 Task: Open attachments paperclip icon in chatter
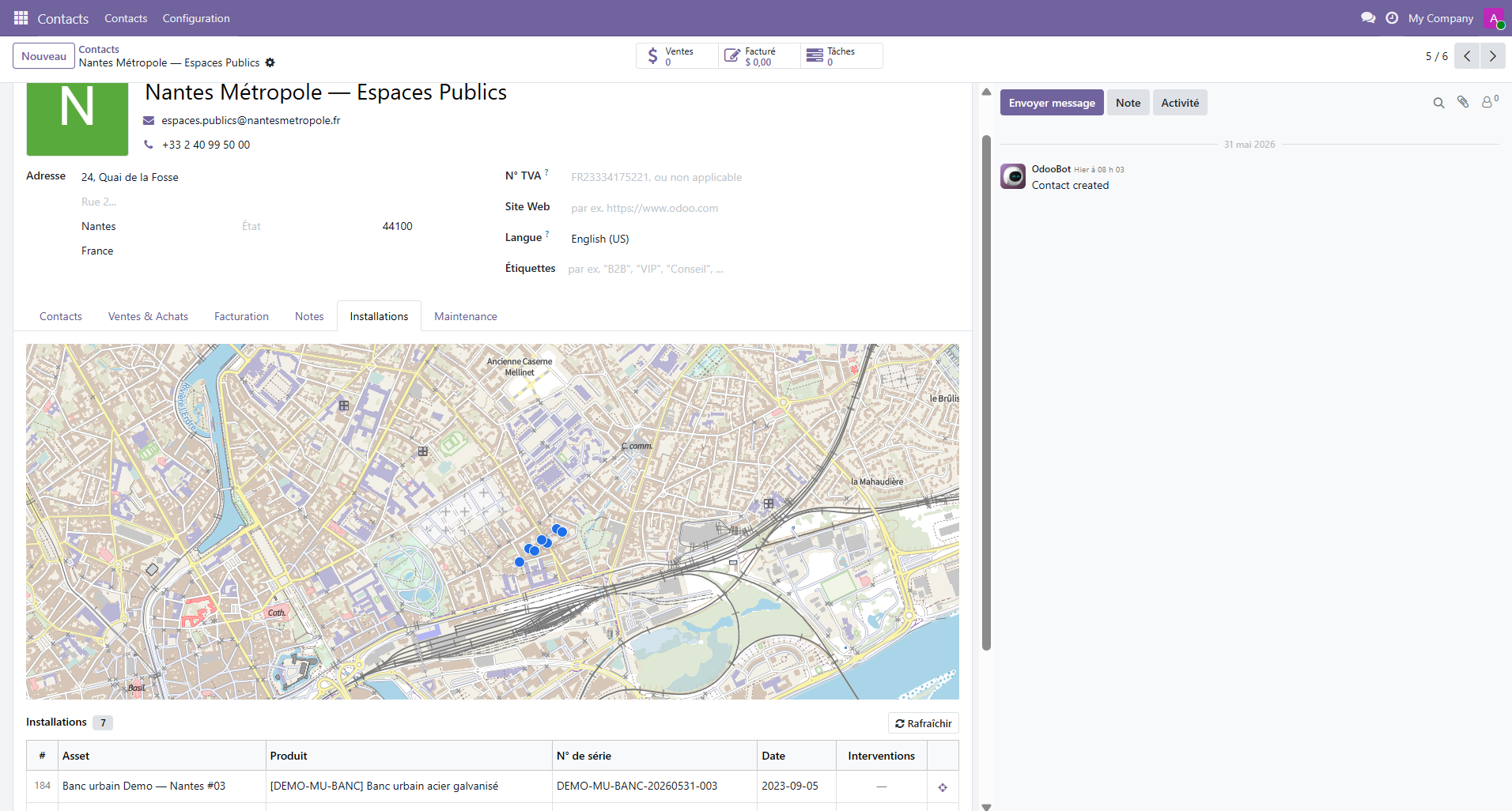pos(1463,103)
